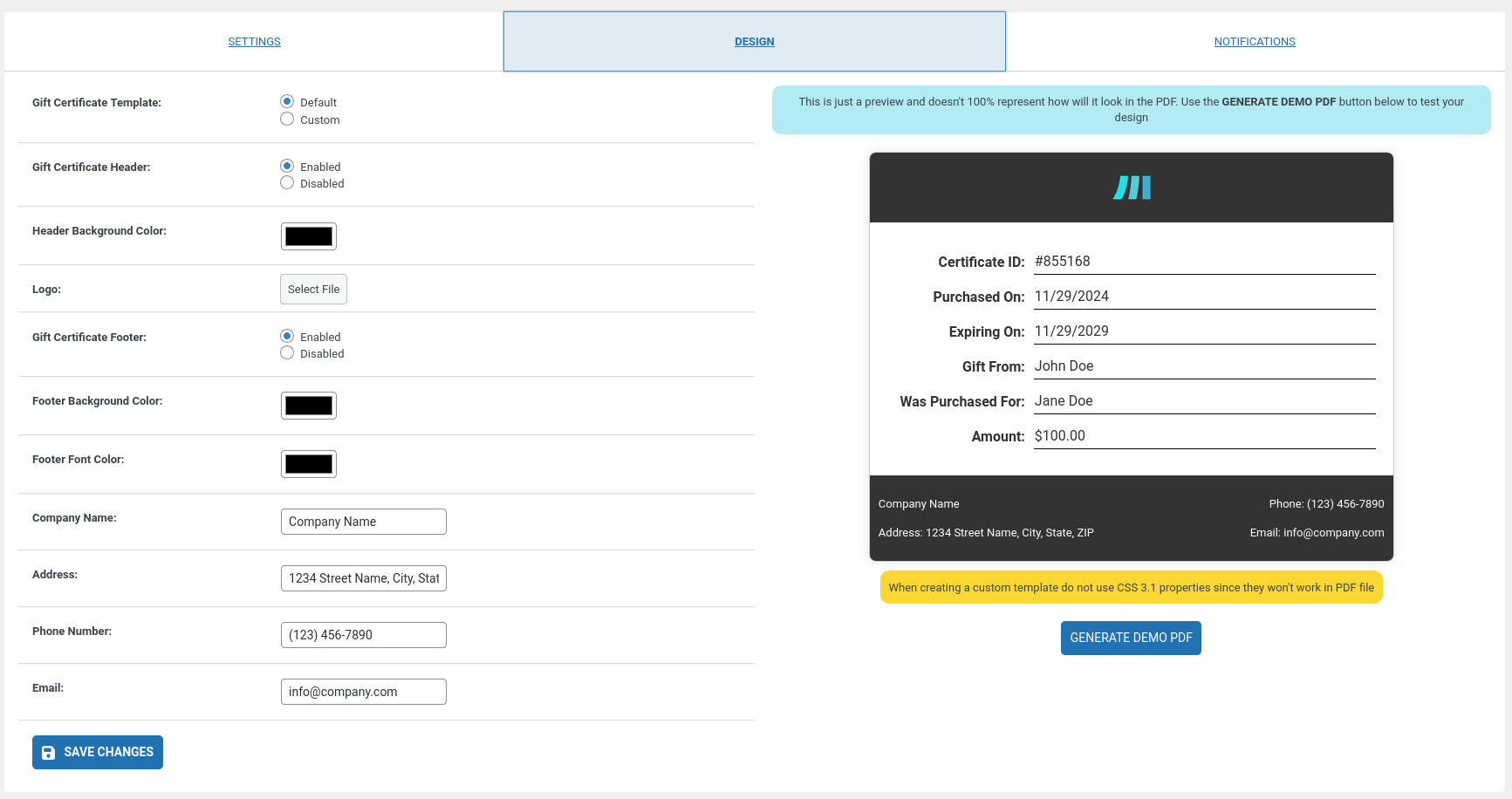Select the Default template radio button

pyautogui.click(x=287, y=102)
